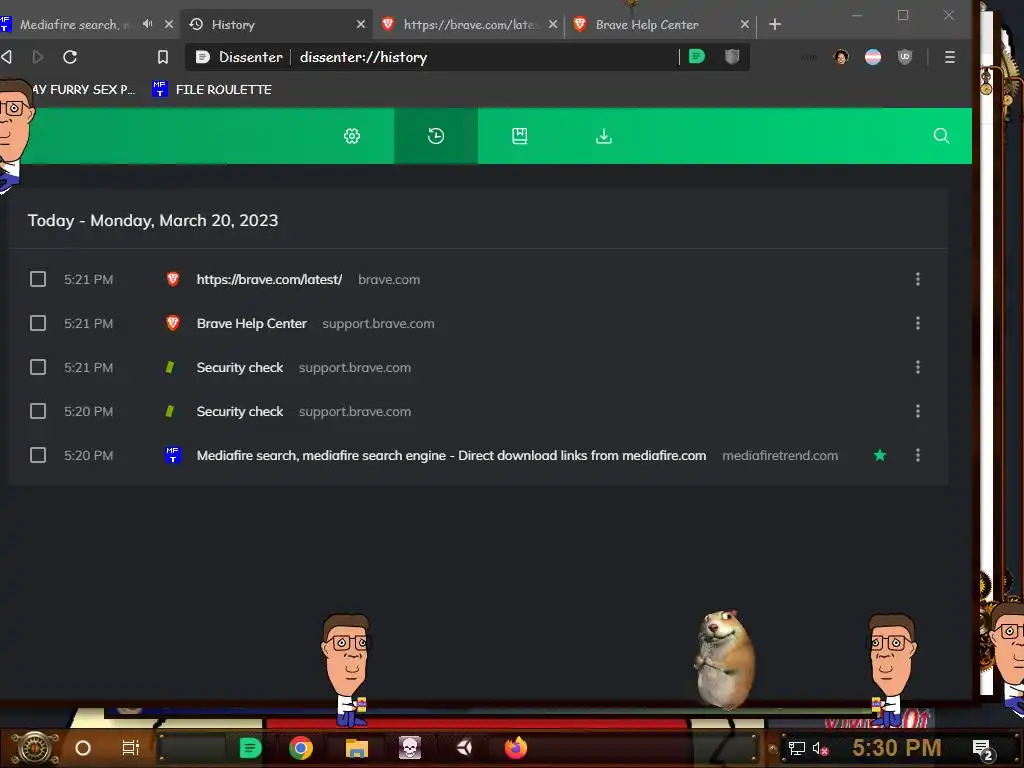Open Task View on the taskbar
The width and height of the screenshot is (1024, 768).
point(131,748)
